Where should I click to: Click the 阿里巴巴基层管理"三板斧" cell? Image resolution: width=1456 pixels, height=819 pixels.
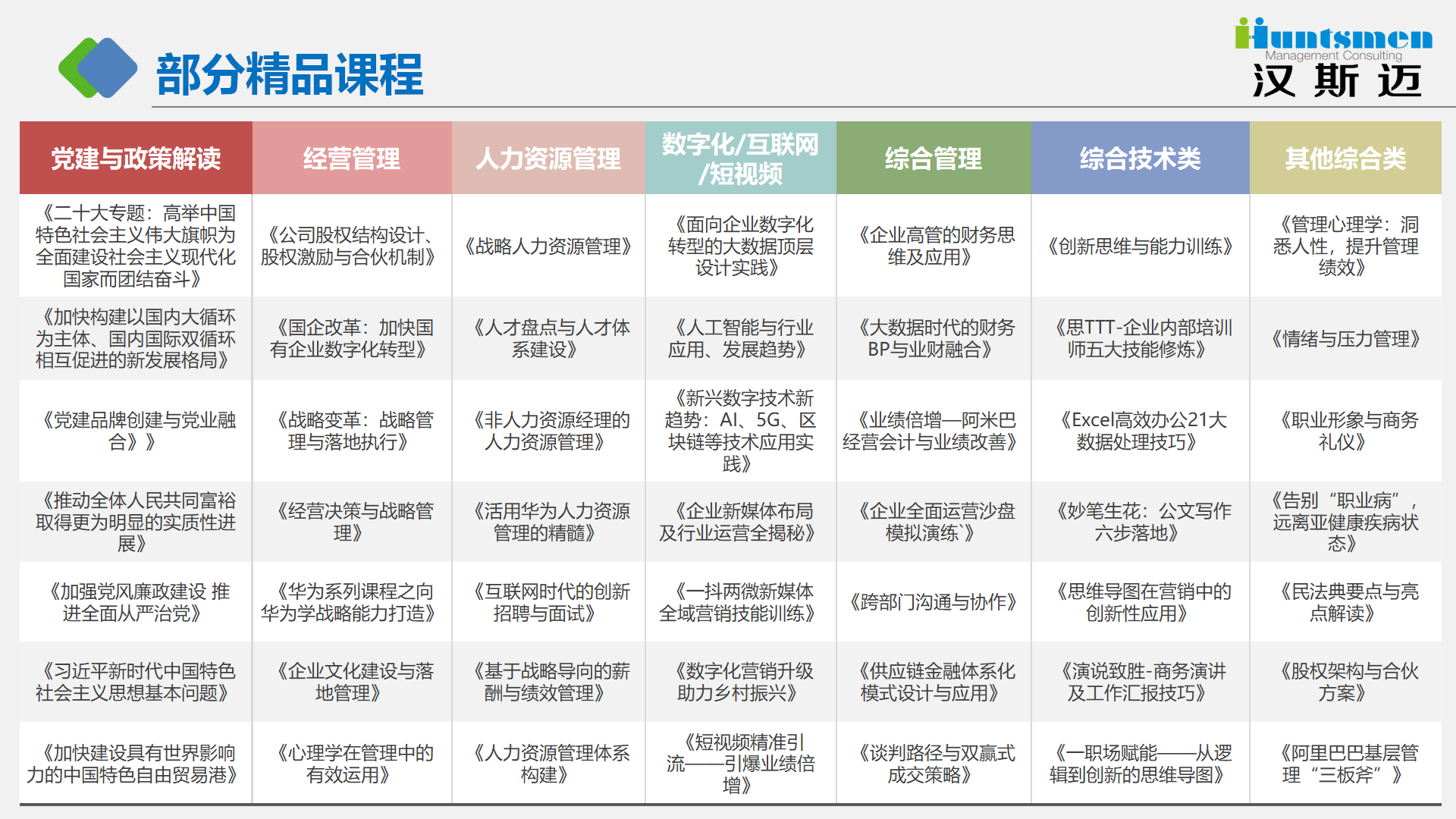coord(1345,763)
